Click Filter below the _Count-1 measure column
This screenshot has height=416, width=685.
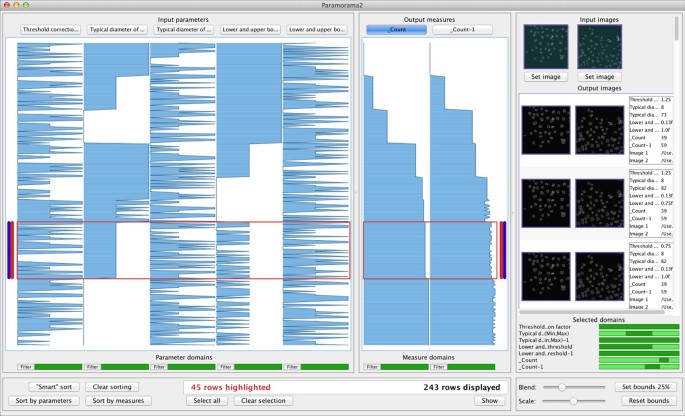tap(439, 367)
